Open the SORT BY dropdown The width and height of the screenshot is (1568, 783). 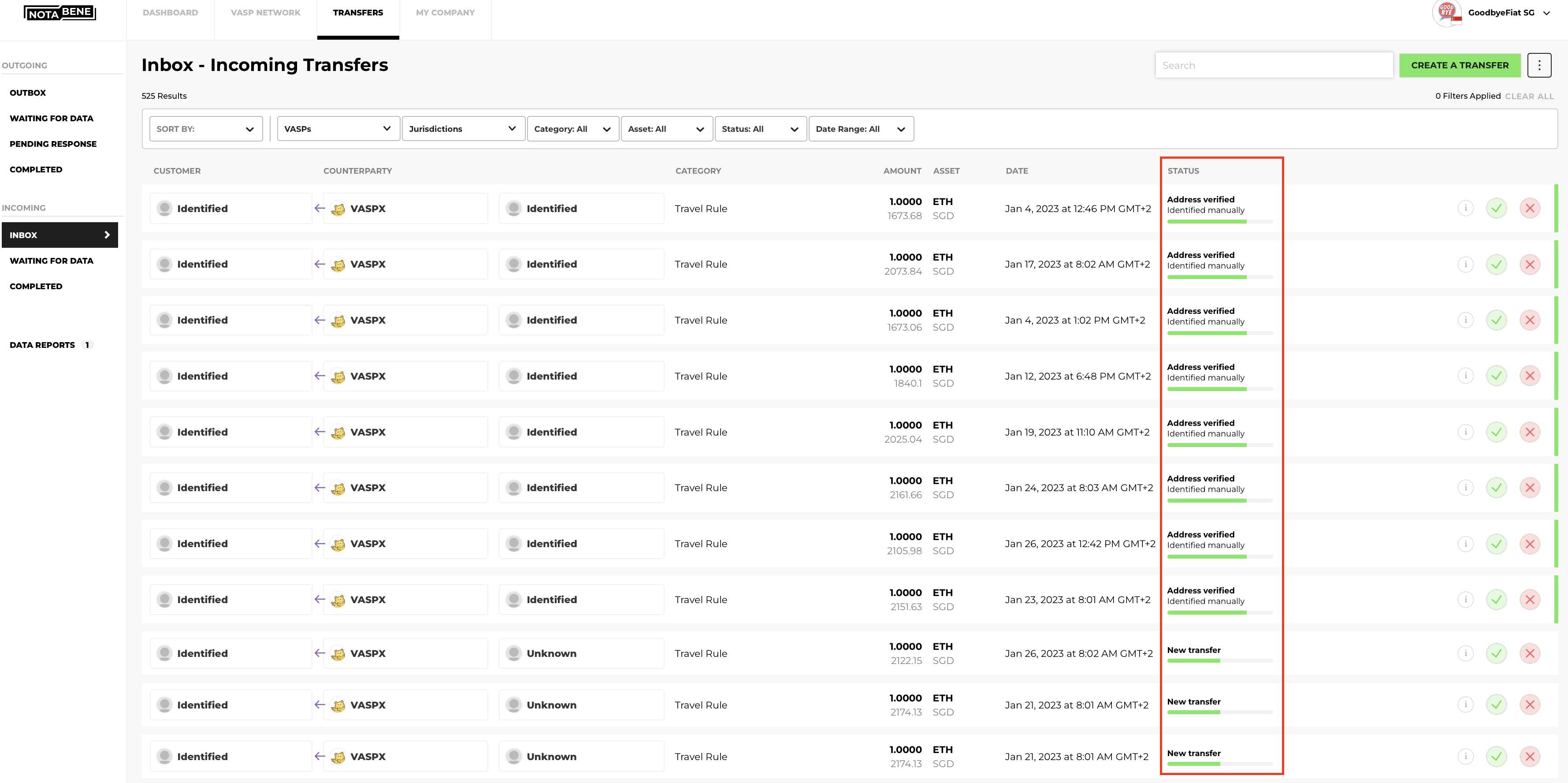tap(206, 129)
